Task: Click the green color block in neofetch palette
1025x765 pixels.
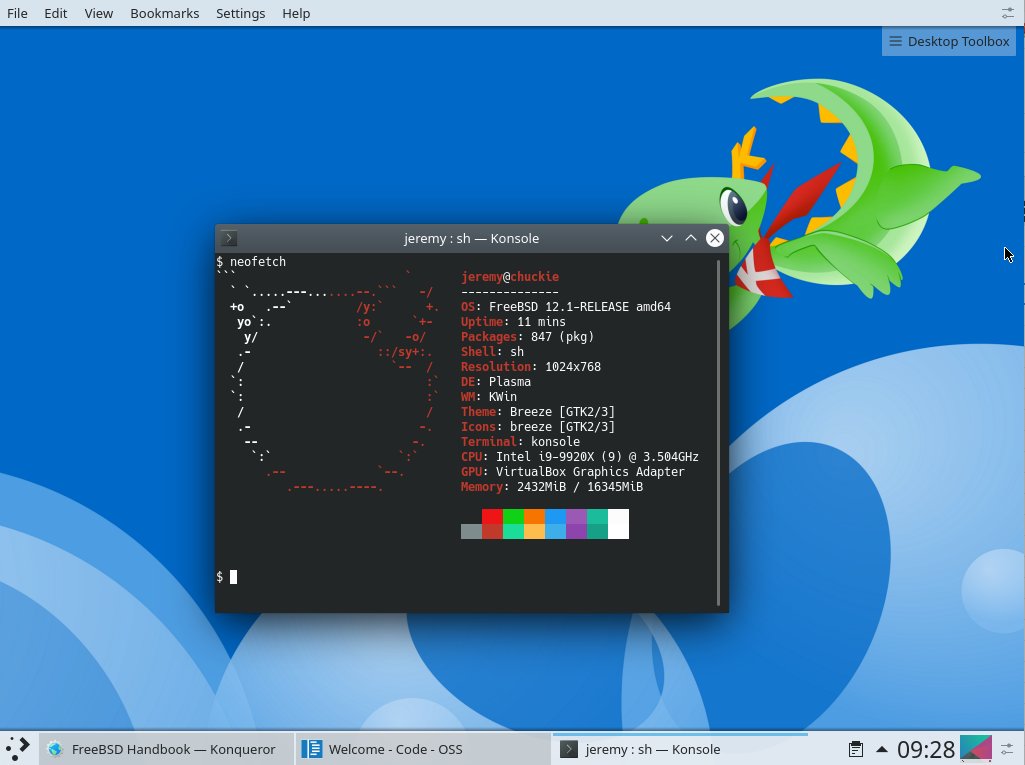Action: pyautogui.click(x=513, y=517)
